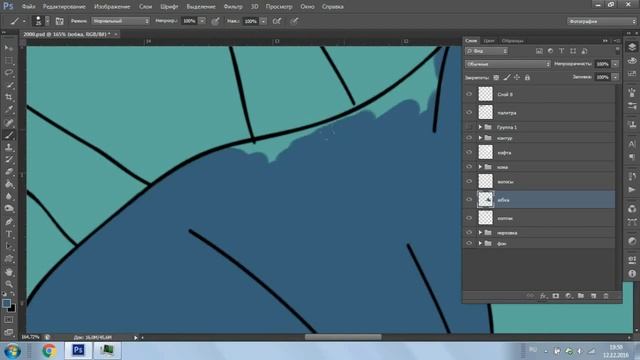
Task: Hide the 'контур' group
Action: coord(469,138)
